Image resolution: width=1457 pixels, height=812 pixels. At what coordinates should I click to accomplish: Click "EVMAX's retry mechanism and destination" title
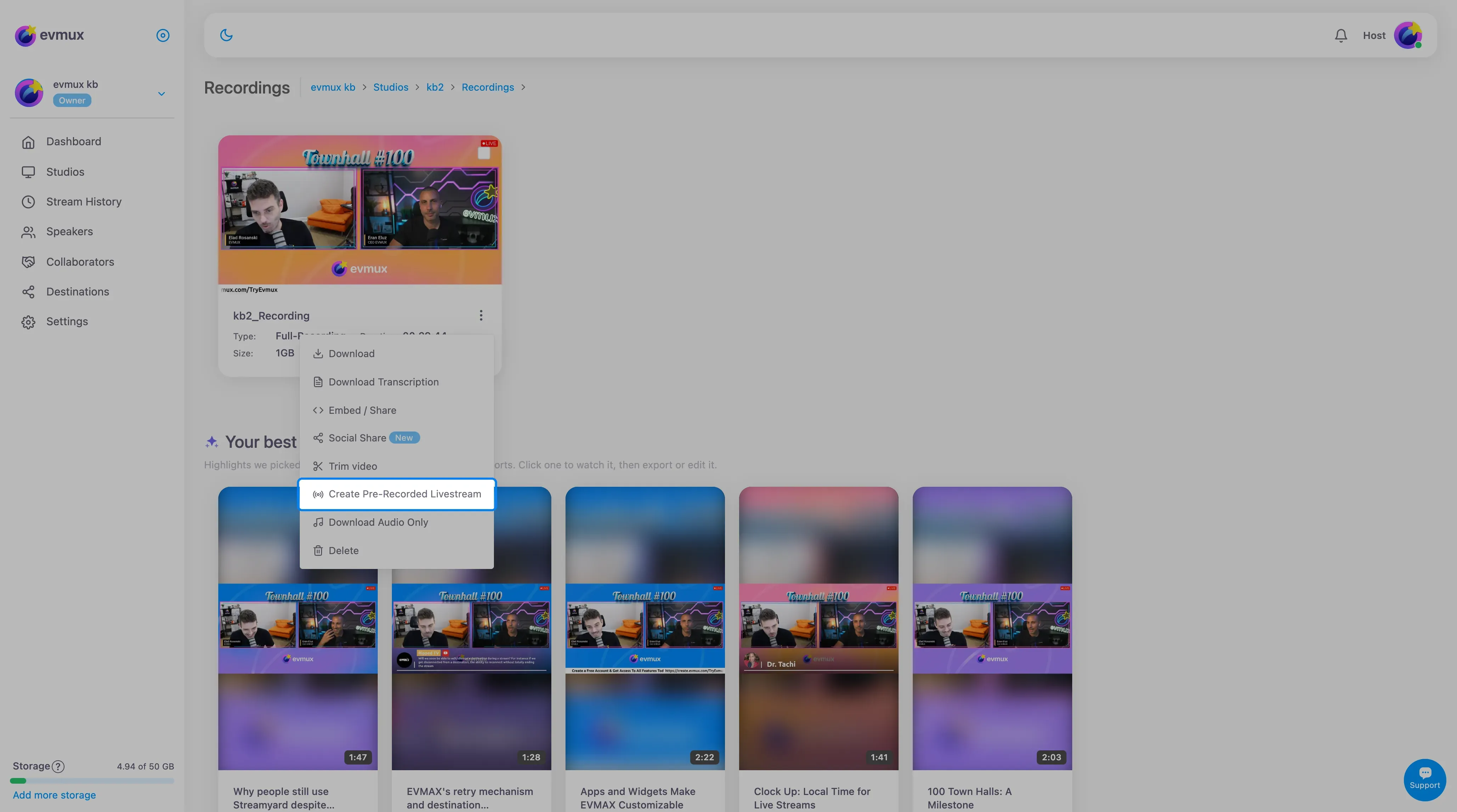(469, 798)
